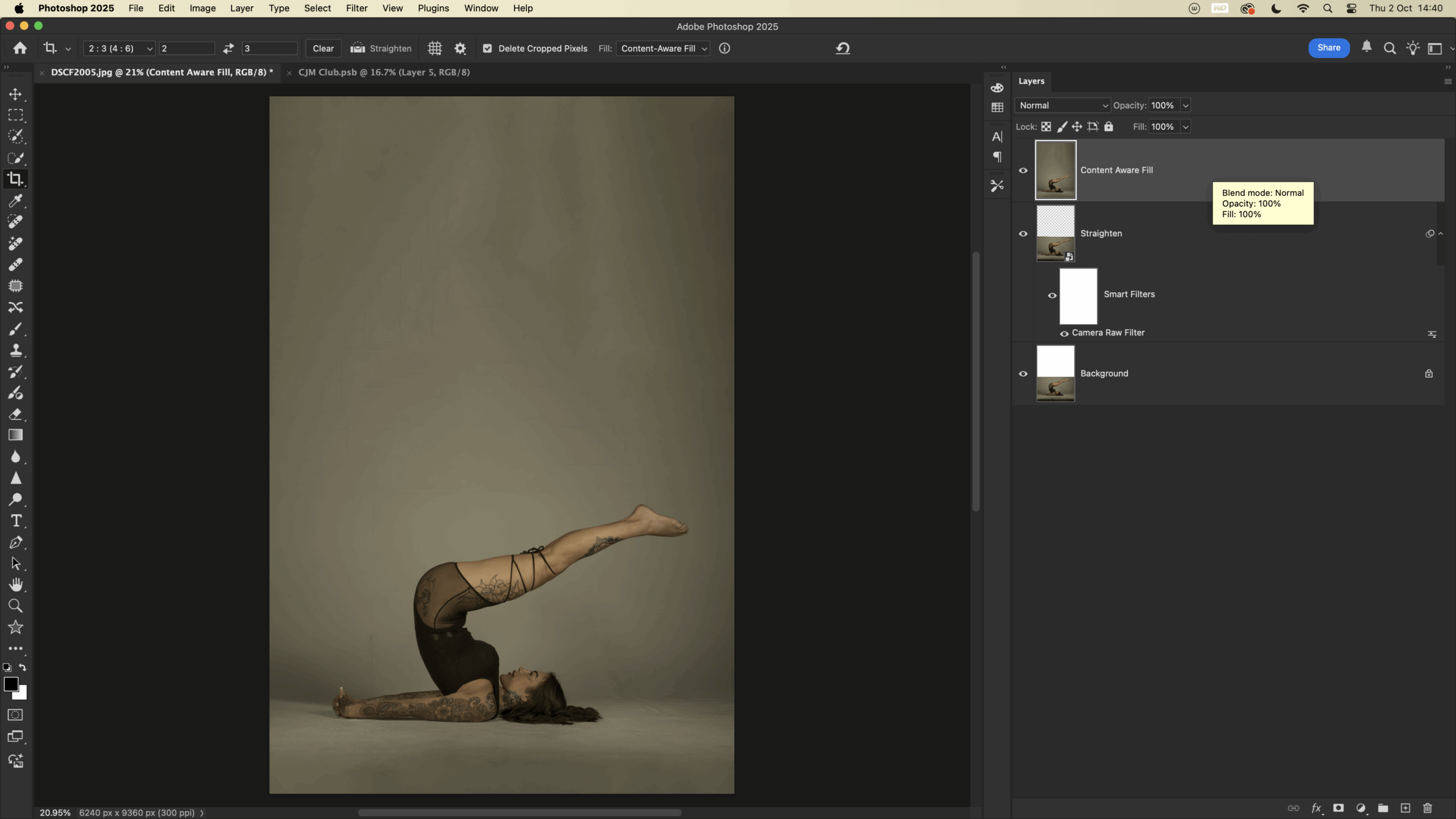The width and height of the screenshot is (1456, 819).
Task: Open the Filter menu
Action: (357, 8)
